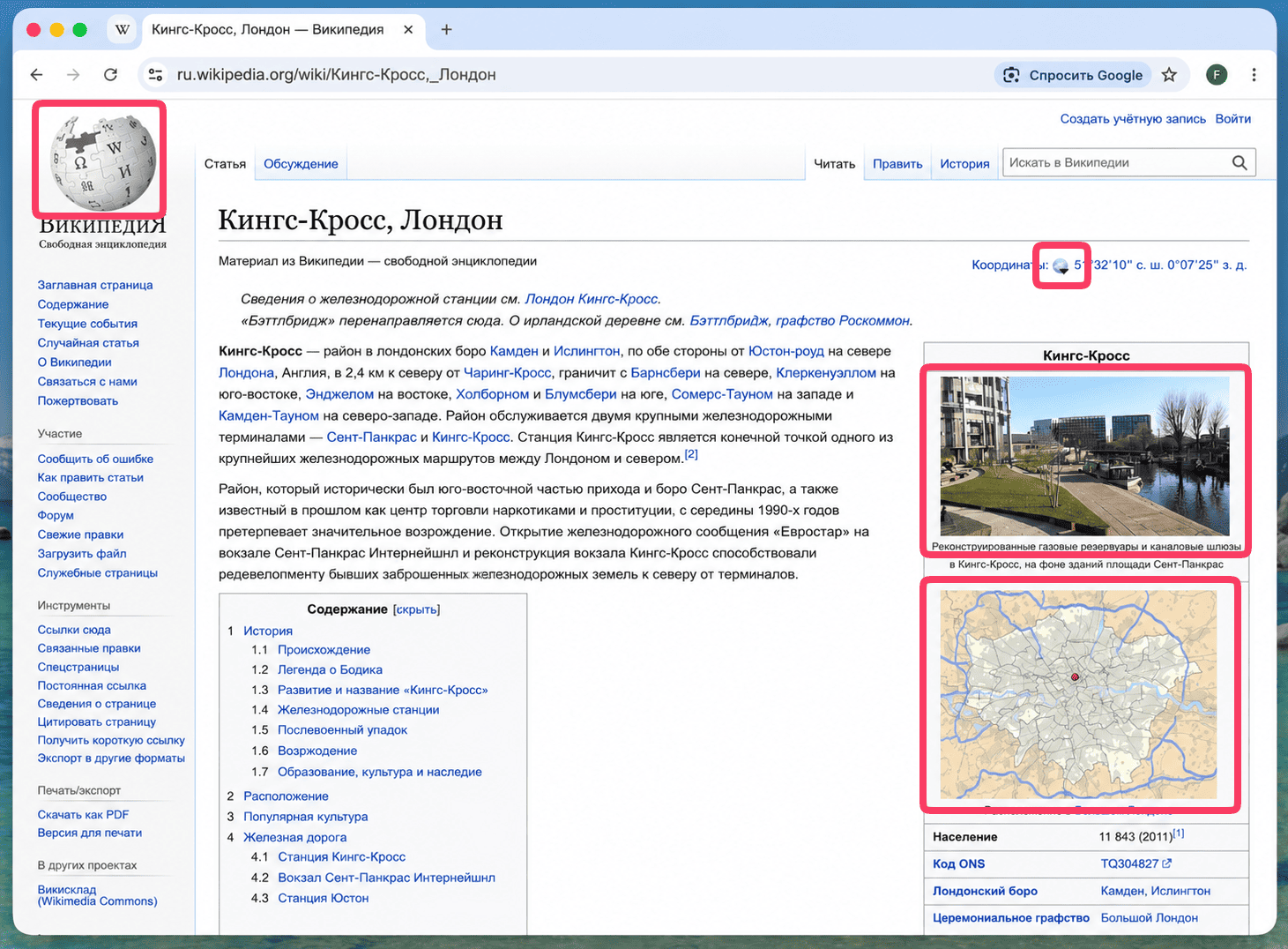Click Пожертвовать in sidebar
The width and height of the screenshot is (1288, 949).
click(x=78, y=401)
